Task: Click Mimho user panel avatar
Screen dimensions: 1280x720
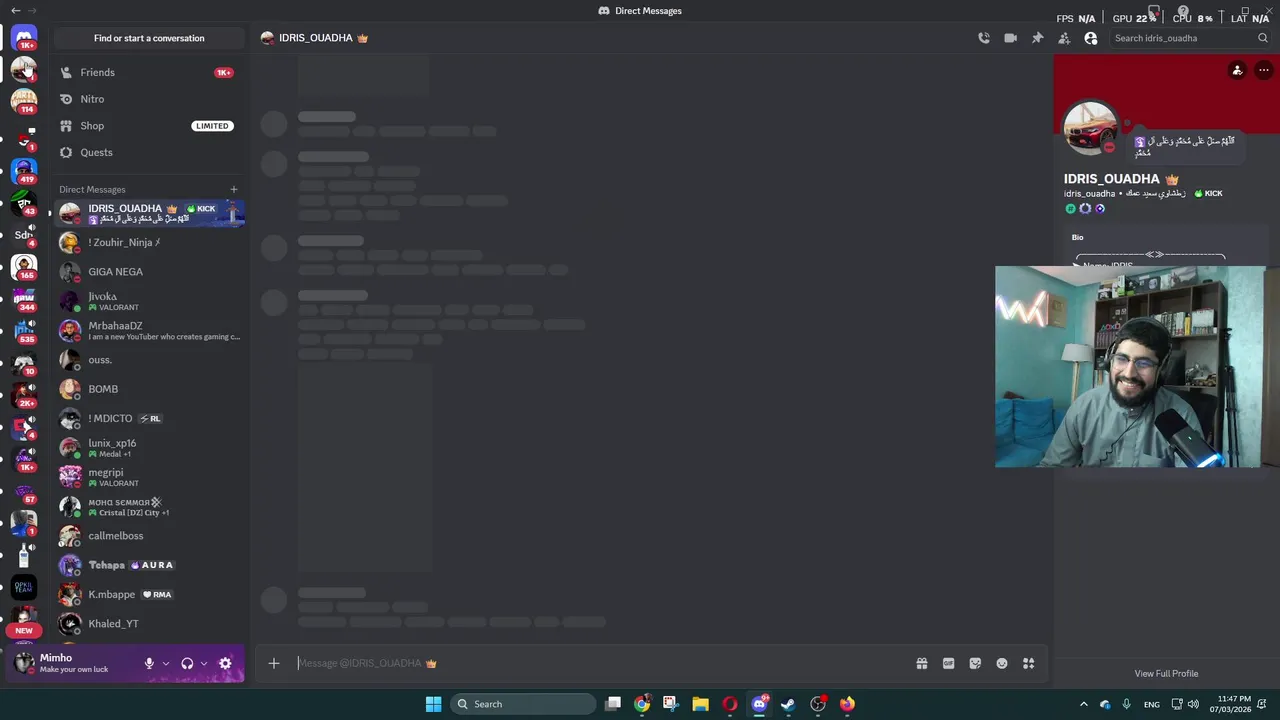Action: click(24, 663)
